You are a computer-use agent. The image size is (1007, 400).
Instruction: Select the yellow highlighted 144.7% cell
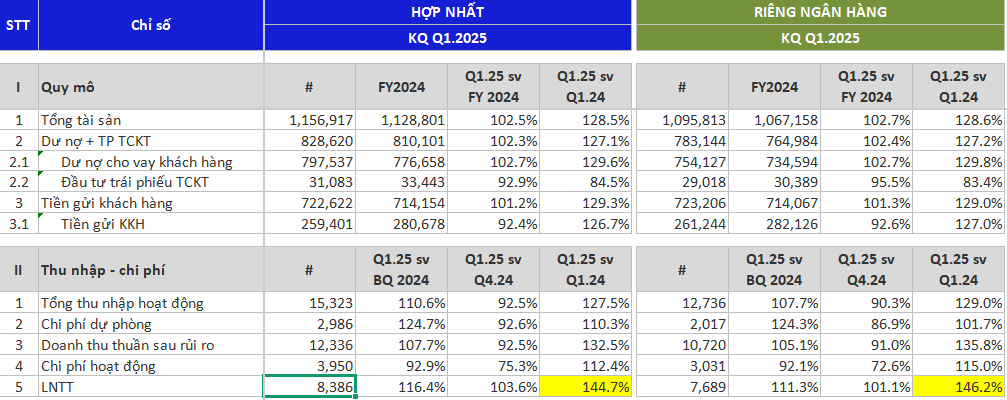pos(585,386)
